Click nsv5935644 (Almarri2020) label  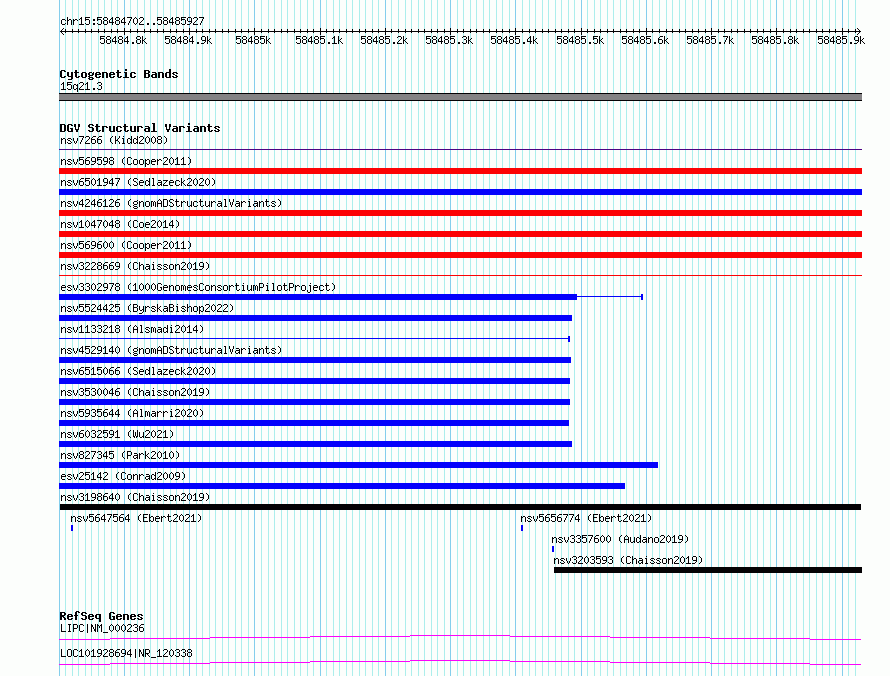pyautogui.click(x=132, y=413)
